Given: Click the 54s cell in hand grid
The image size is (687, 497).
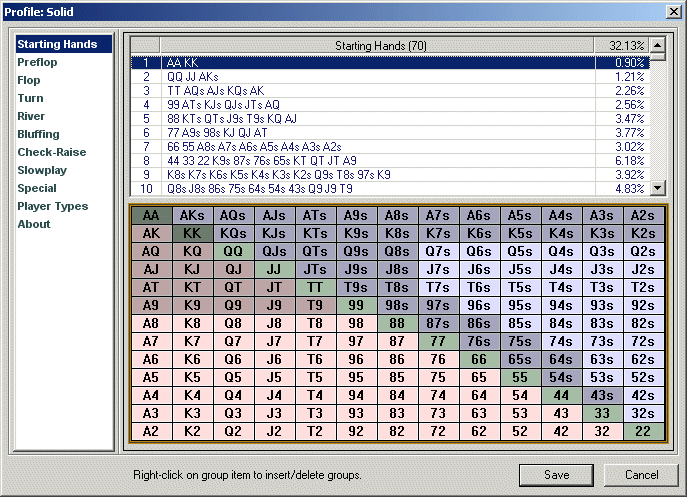Looking at the screenshot, I should (x=561, y=377).
